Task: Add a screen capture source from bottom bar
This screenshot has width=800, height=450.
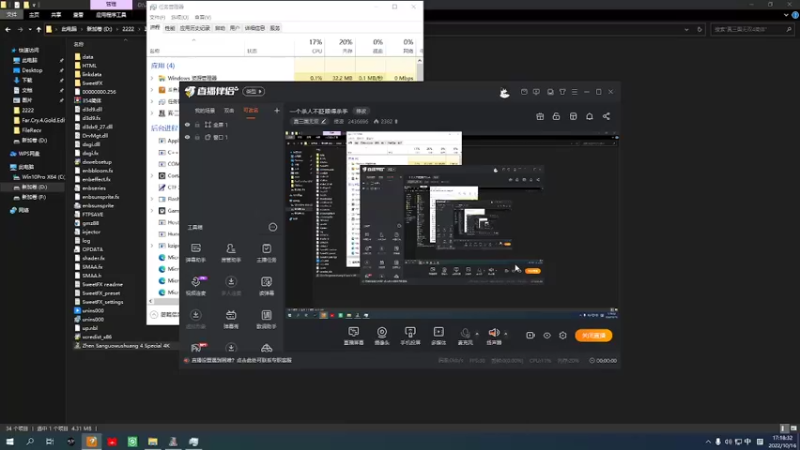Action: [354, 336]
